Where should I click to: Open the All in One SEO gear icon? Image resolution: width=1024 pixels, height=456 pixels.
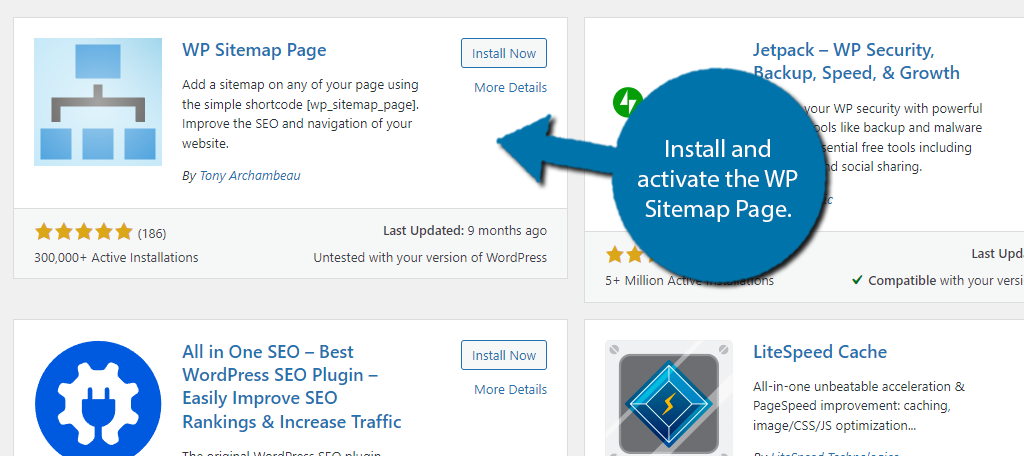[x=98, y=398]
